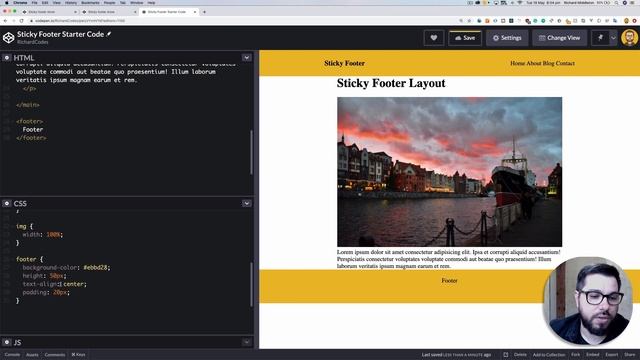640x360 pixels.
Task: Open the Window menu
Action: [x=136, y=2]
